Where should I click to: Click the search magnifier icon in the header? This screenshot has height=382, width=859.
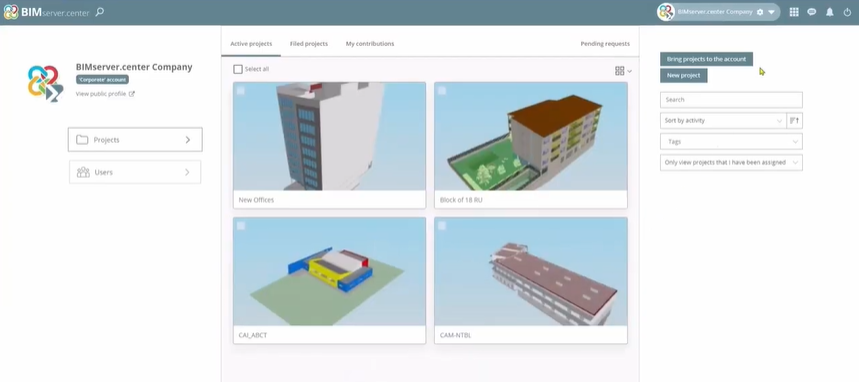click(x=100, y=12)
